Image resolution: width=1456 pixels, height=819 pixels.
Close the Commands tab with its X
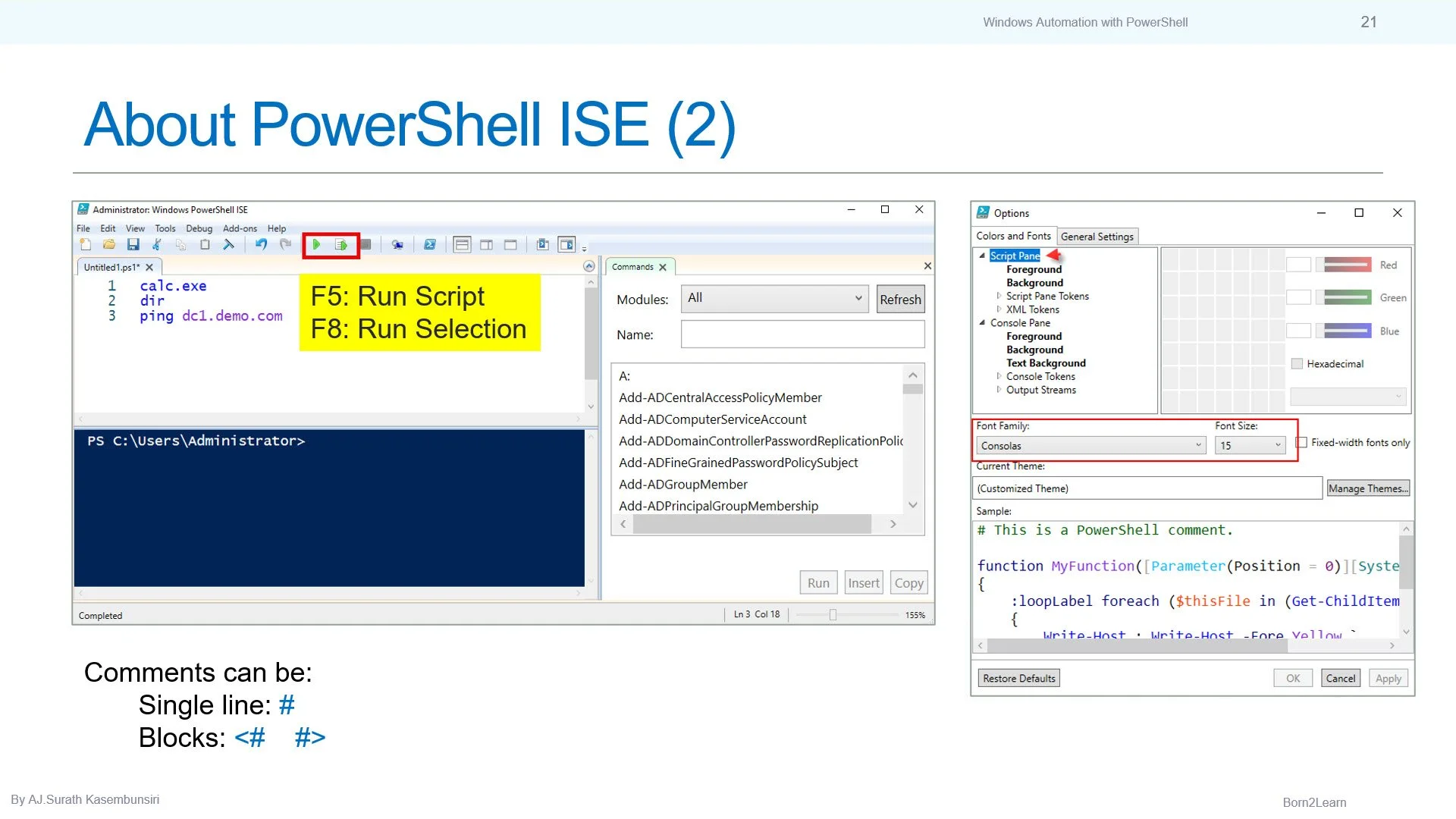[x=663, y=267]
